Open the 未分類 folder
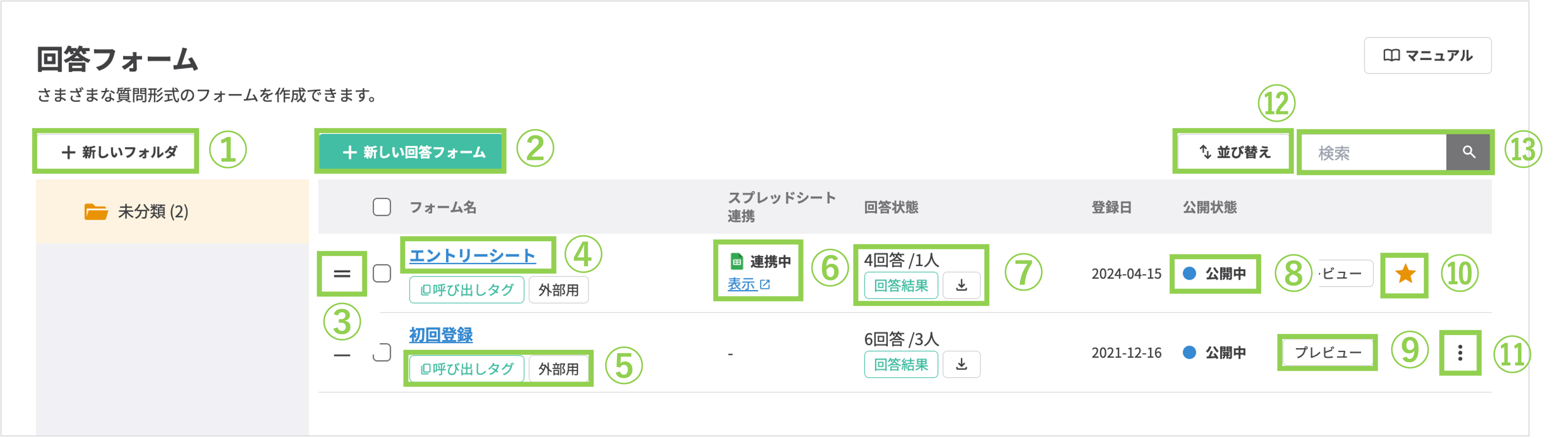Image resolution: width=1568 pixels, height=438 pixels. pos(152,211)
